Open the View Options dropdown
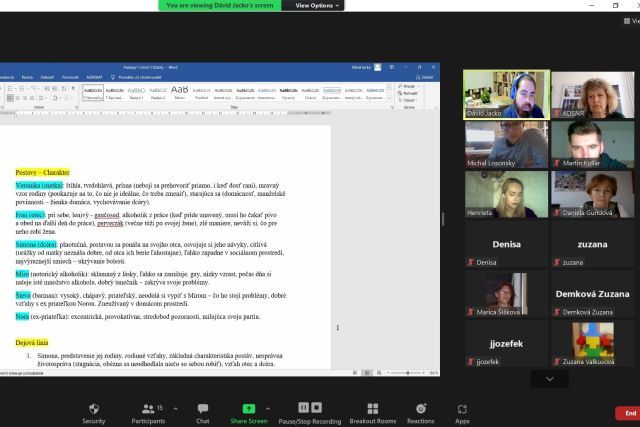 pyautogui.click(x=318, y=5)
